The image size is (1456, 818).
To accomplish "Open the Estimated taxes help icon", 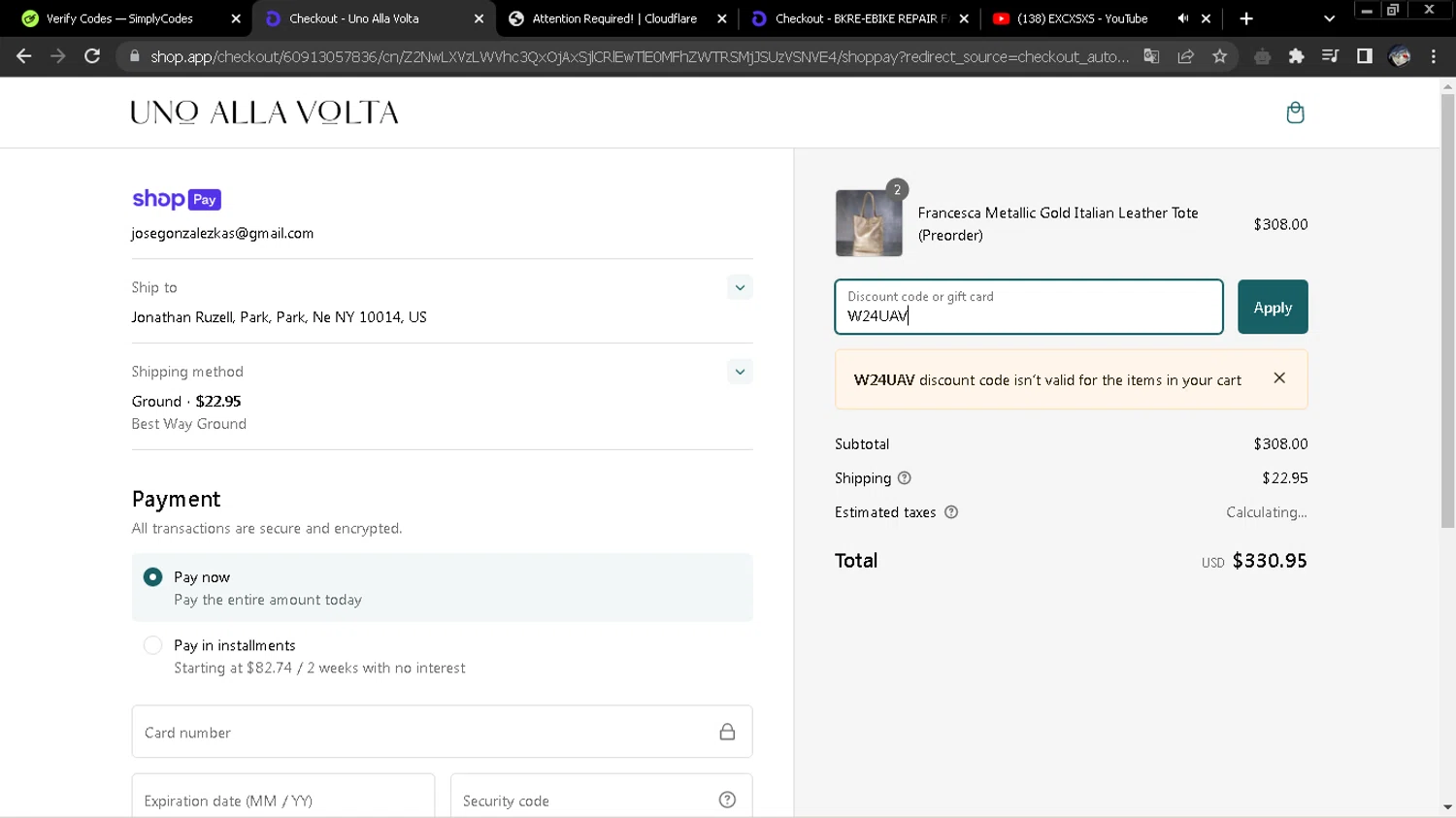I will 951,512.
